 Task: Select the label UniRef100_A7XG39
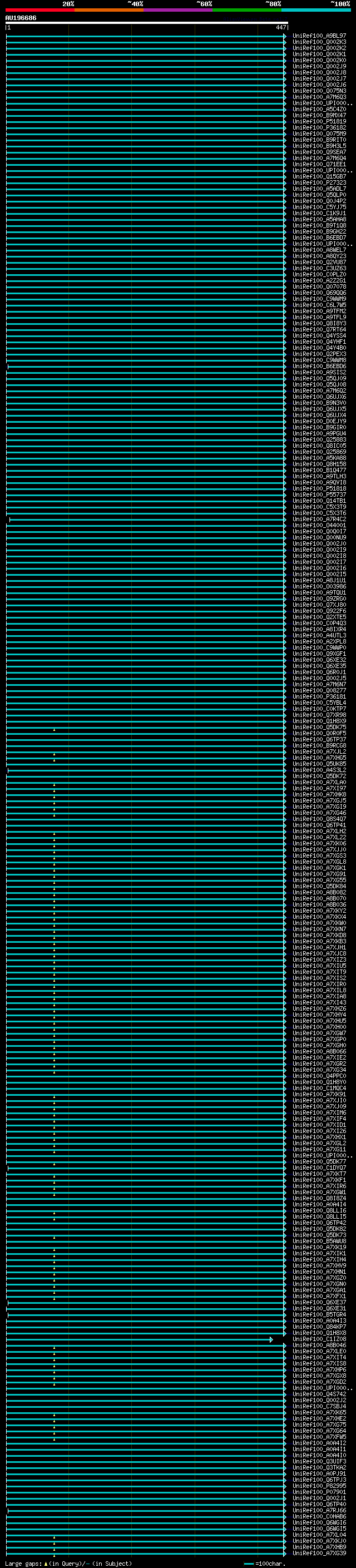[x=319, y=1553]
